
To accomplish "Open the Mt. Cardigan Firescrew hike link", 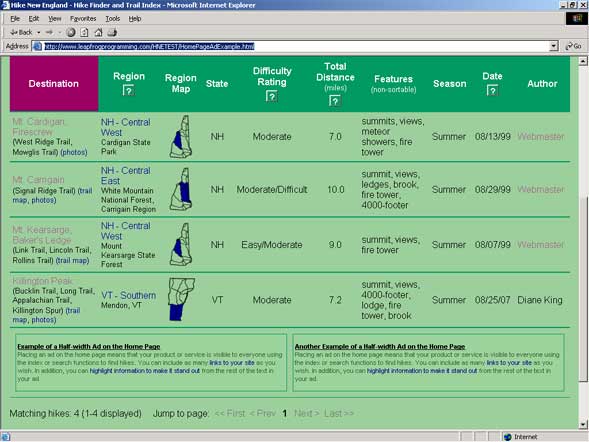I will tap(38, 127).
